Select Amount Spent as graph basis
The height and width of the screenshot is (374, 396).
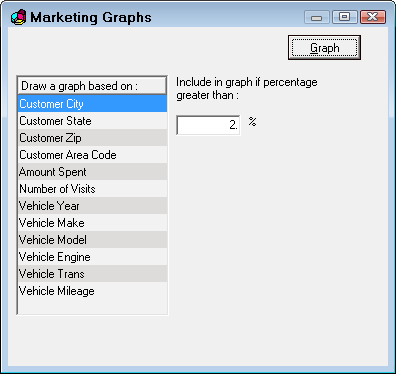(92, 172)
